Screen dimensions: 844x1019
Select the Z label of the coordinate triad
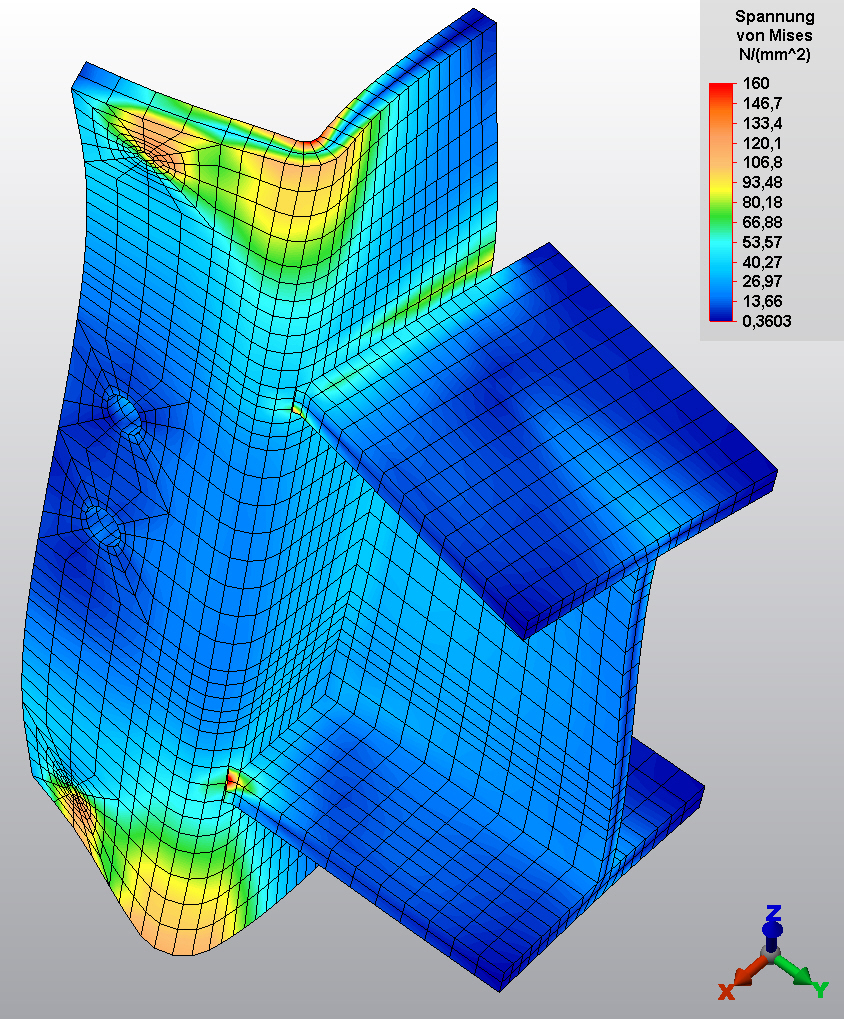pos(772,912)
